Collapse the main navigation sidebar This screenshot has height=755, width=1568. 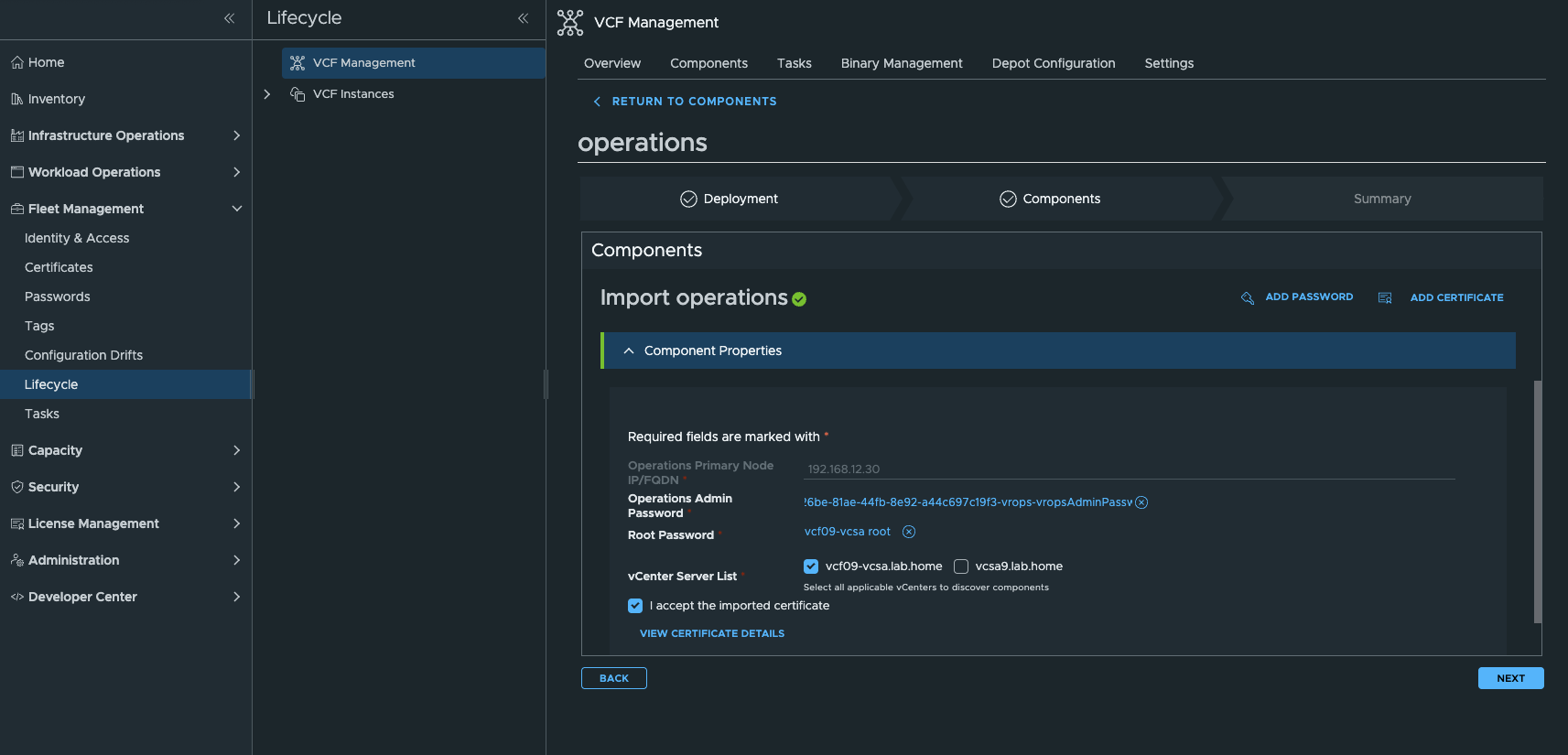coord(229,18)
